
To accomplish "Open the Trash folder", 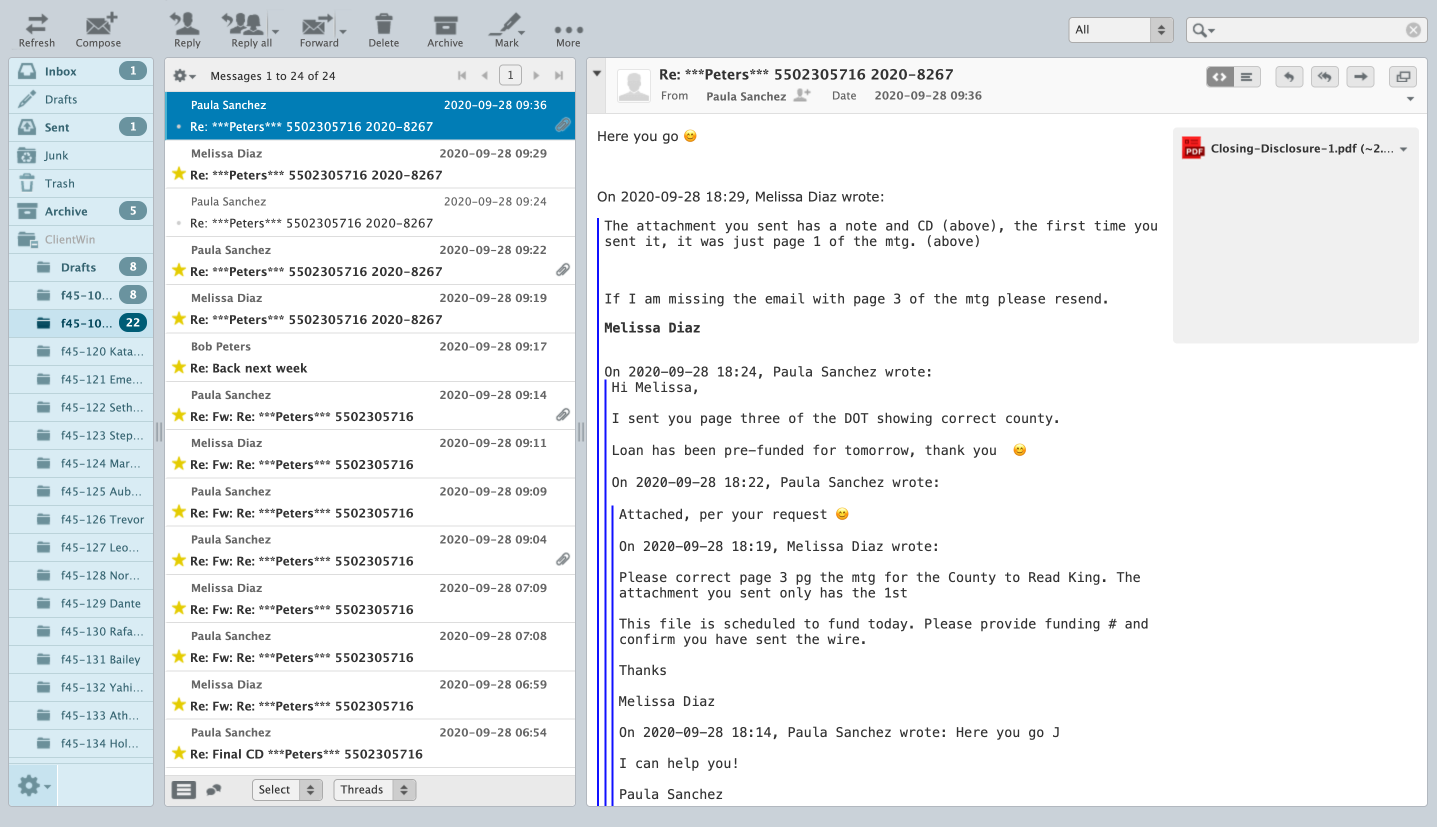I will point(60,184).
